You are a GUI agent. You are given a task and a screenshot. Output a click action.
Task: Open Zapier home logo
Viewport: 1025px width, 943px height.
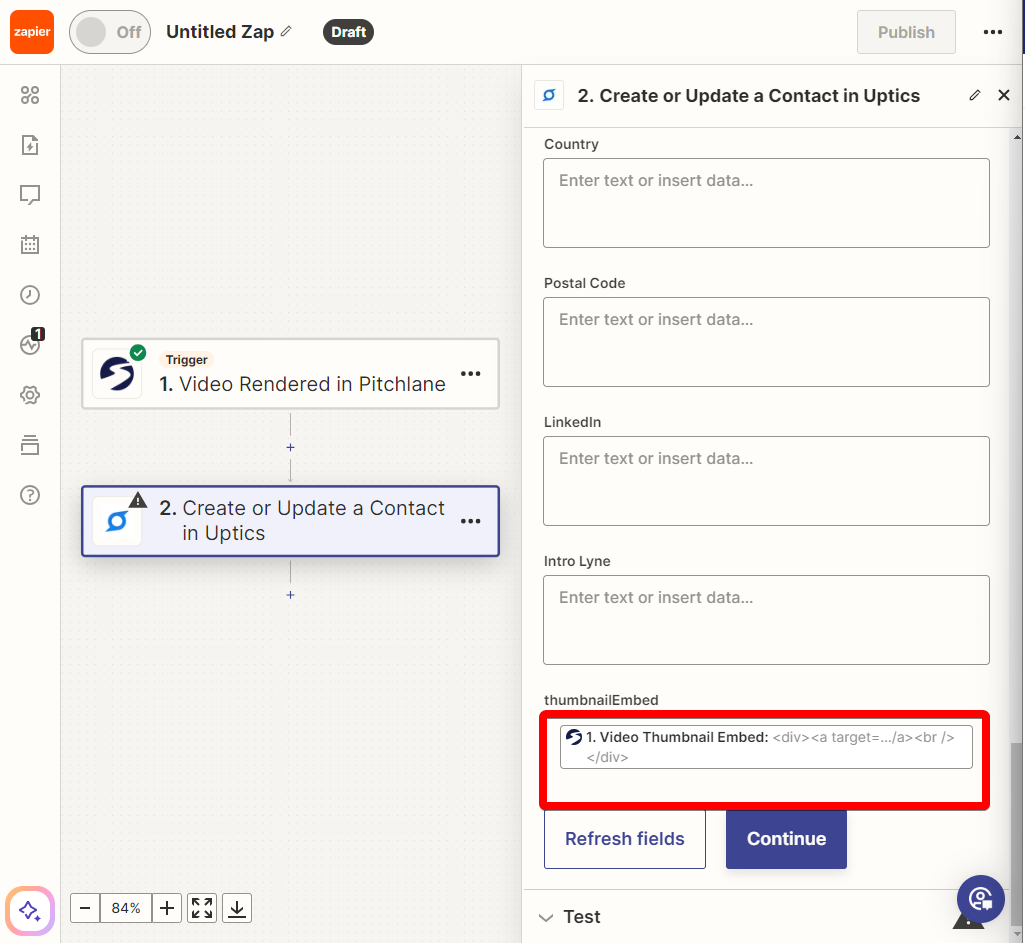[31, 32]
